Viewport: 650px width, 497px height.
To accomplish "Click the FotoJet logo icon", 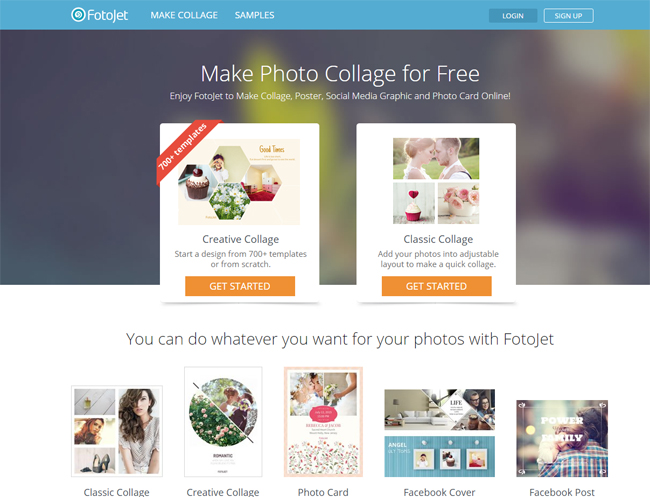I will pyautogui.click(x=78, y=15).
